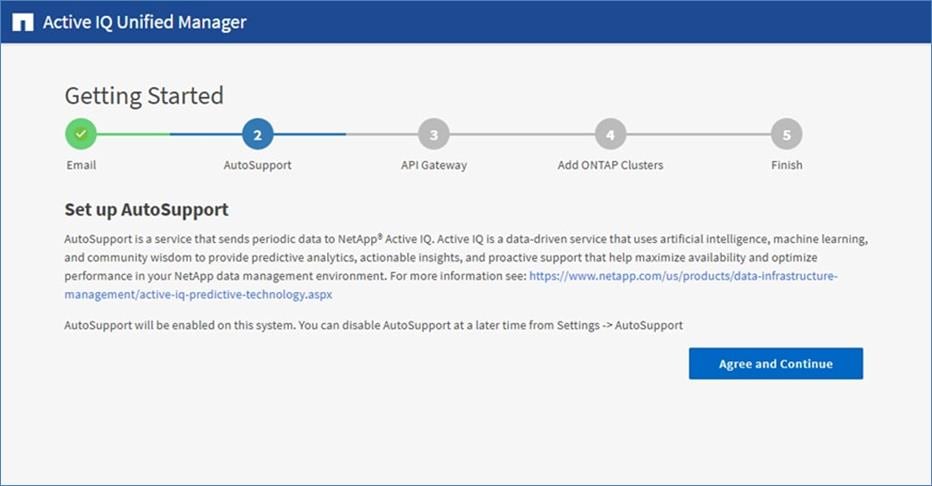Image resolution: width=932 pixels, height=486 pixels.
Task: Open the NetApp Active IQ predictive technology link
Action: pos(683,276)
